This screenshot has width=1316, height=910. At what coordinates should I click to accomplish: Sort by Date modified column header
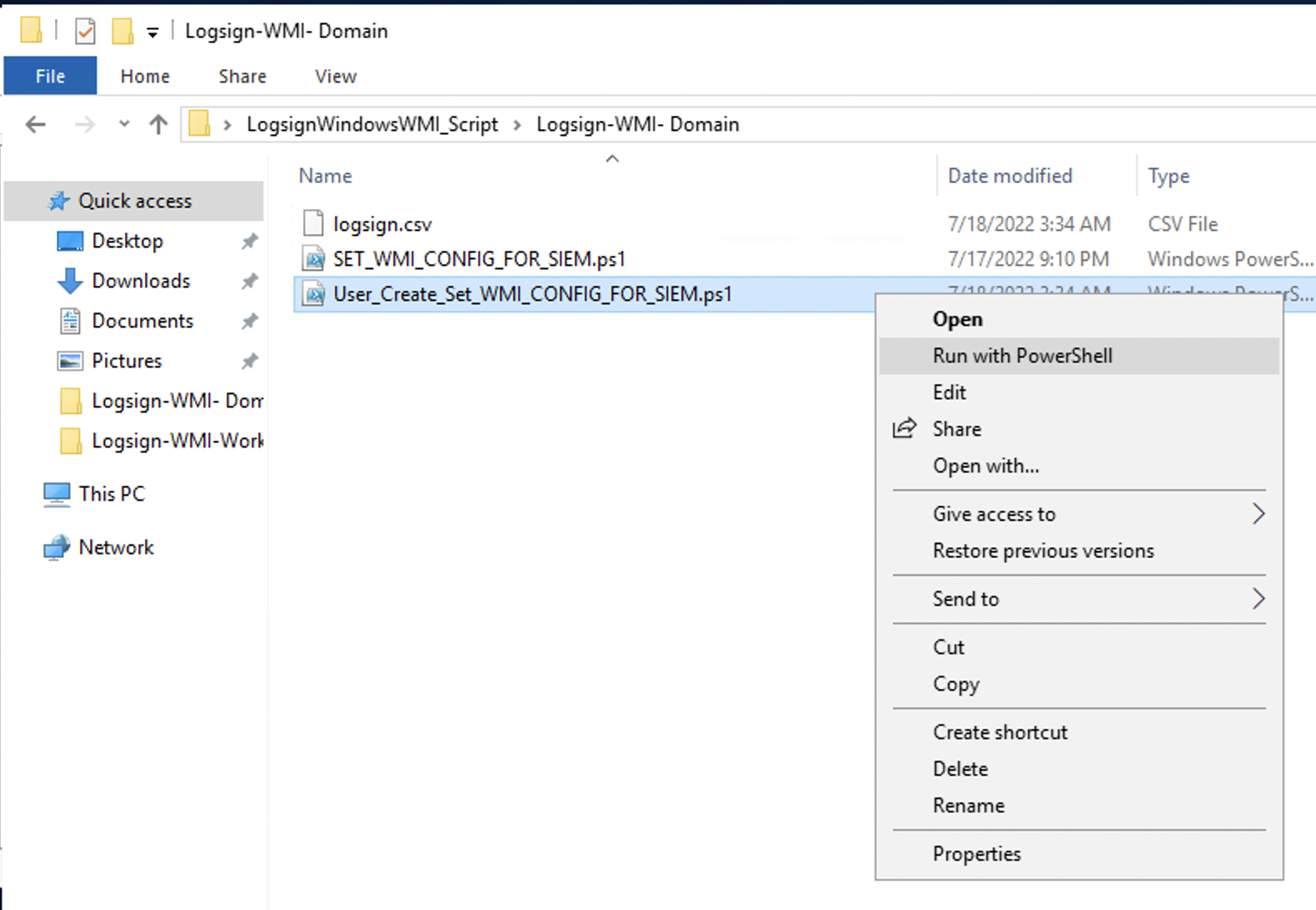pyautogui.click(x=1010, y=176)
